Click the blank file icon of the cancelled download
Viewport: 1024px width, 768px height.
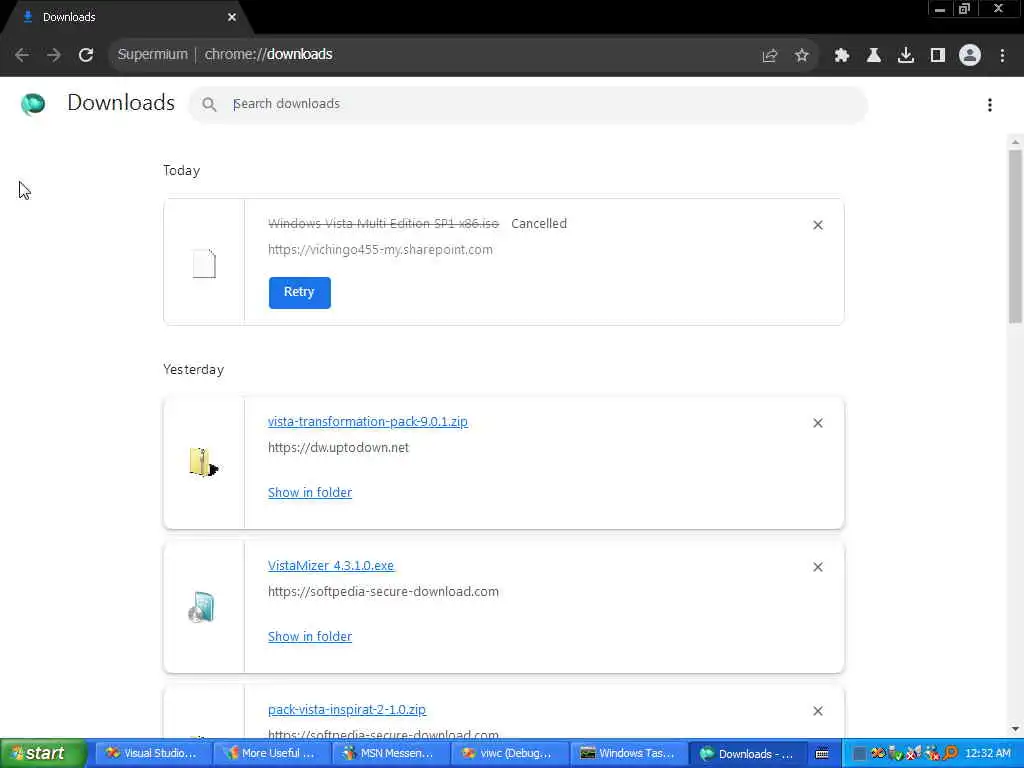(x=204, y=264)
